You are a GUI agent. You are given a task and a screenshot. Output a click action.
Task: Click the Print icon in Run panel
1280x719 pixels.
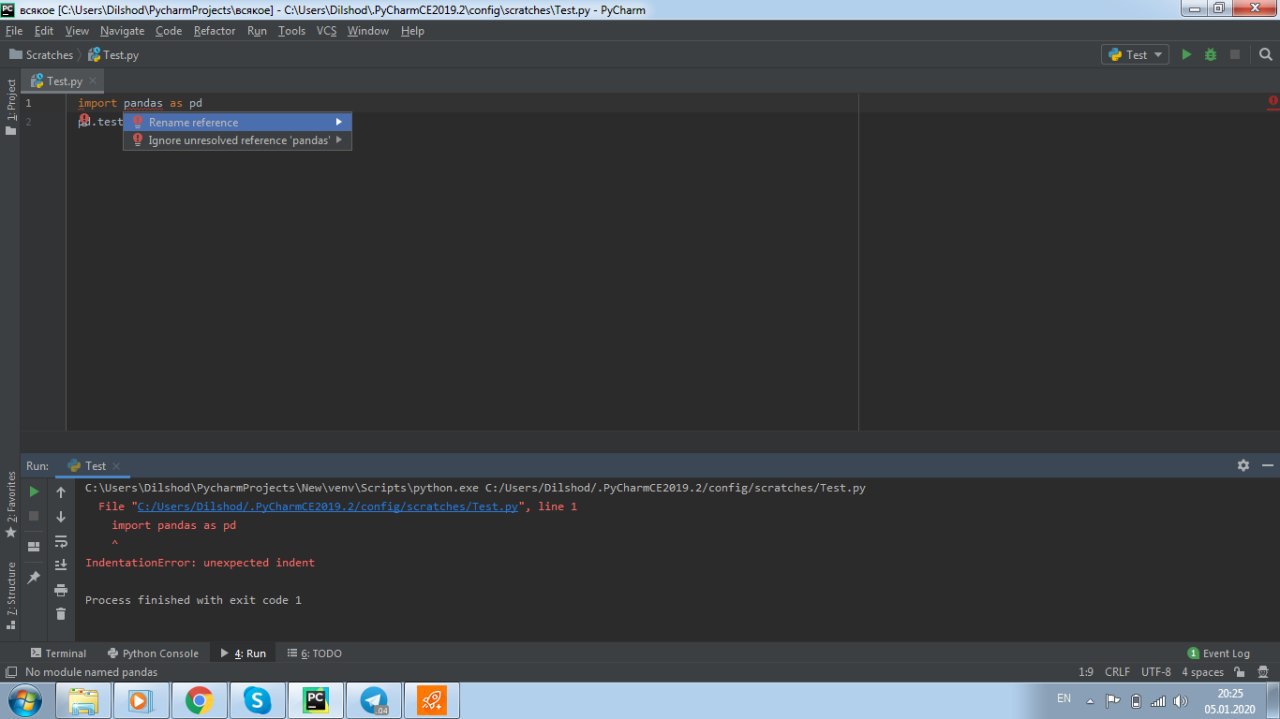pyautogui.click(x=61, y=590)
